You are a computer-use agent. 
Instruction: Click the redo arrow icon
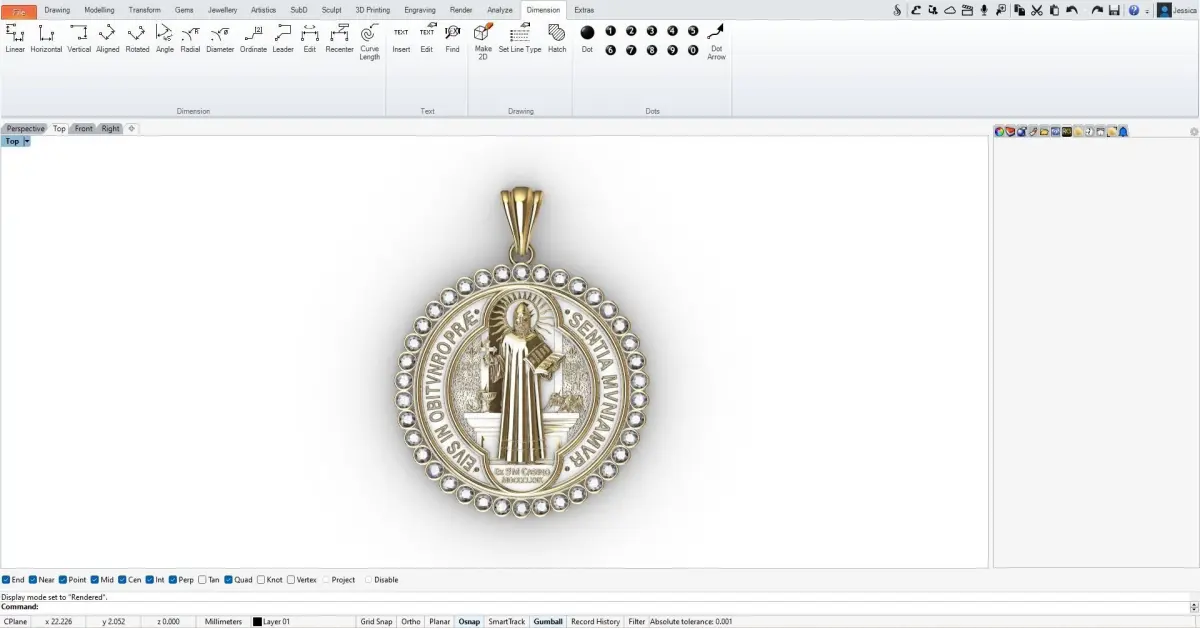[x=1097, y=10]
